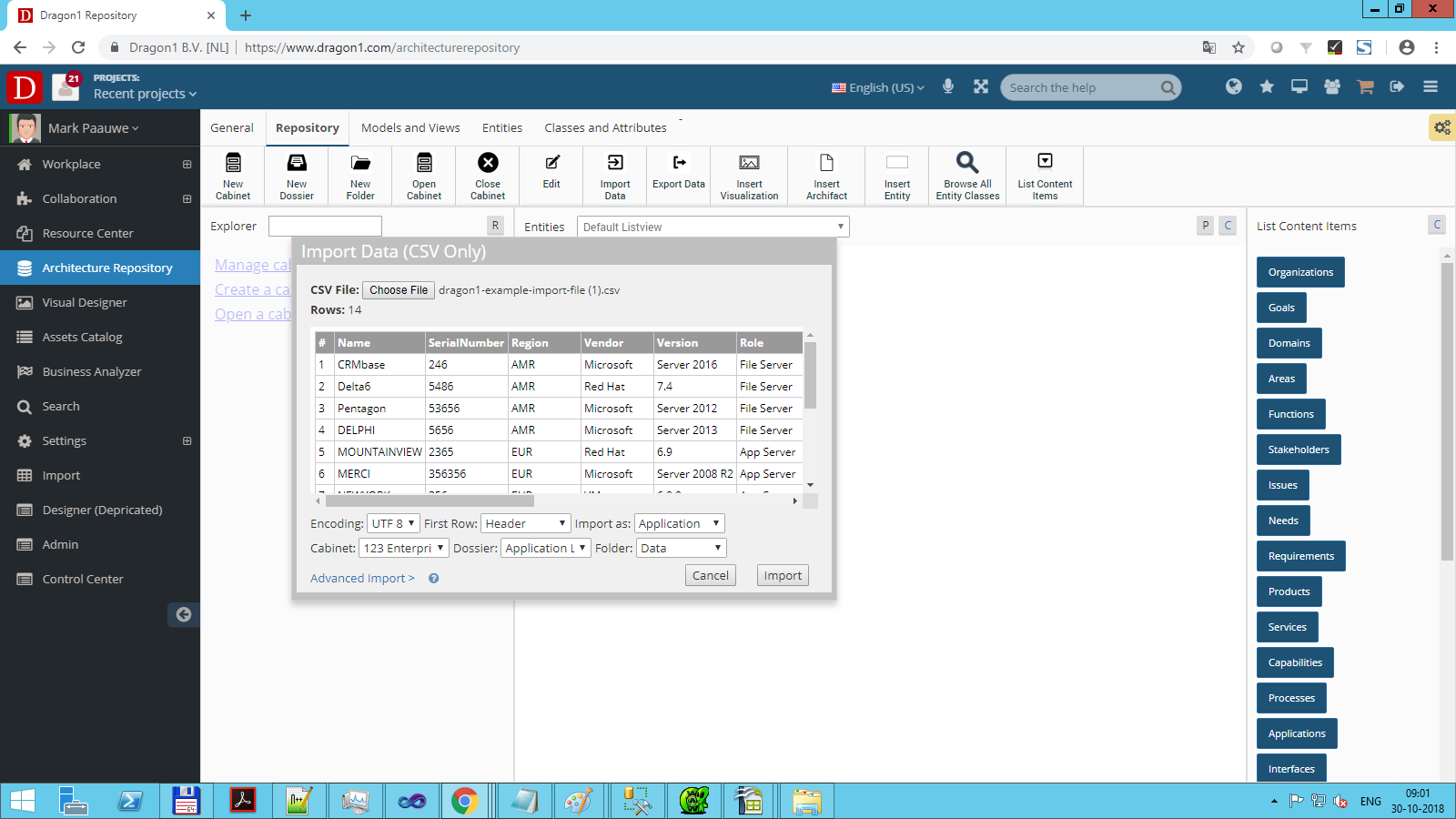Show the List Content Items panel

[1045, 176]
